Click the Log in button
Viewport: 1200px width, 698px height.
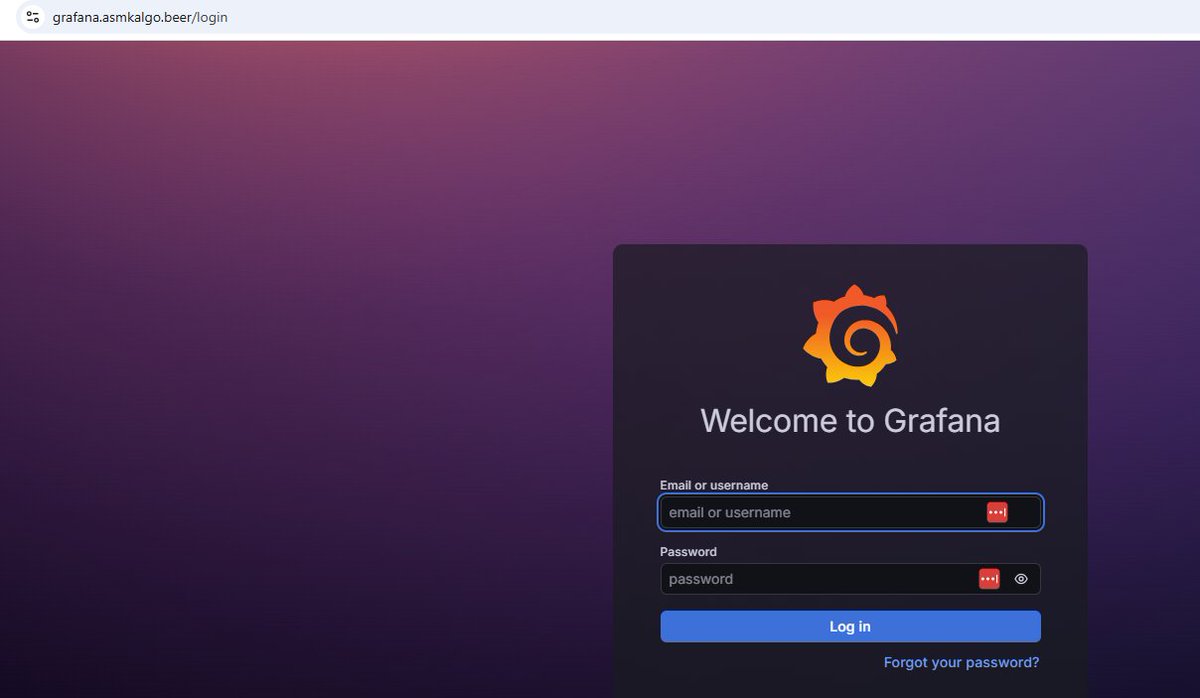(x=850, y=626)
